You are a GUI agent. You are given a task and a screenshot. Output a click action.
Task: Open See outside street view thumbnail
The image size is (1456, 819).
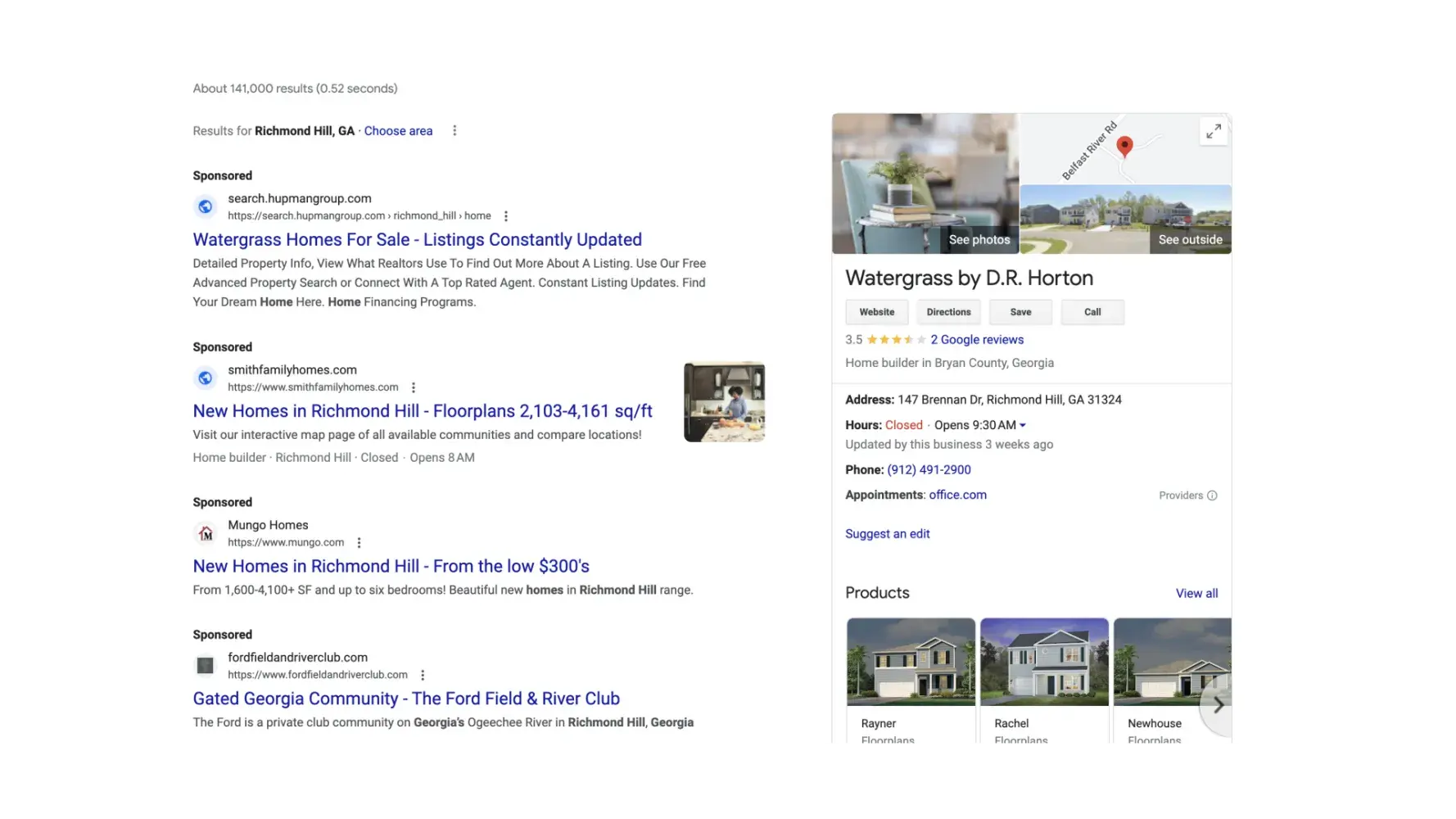point(1126,219)
